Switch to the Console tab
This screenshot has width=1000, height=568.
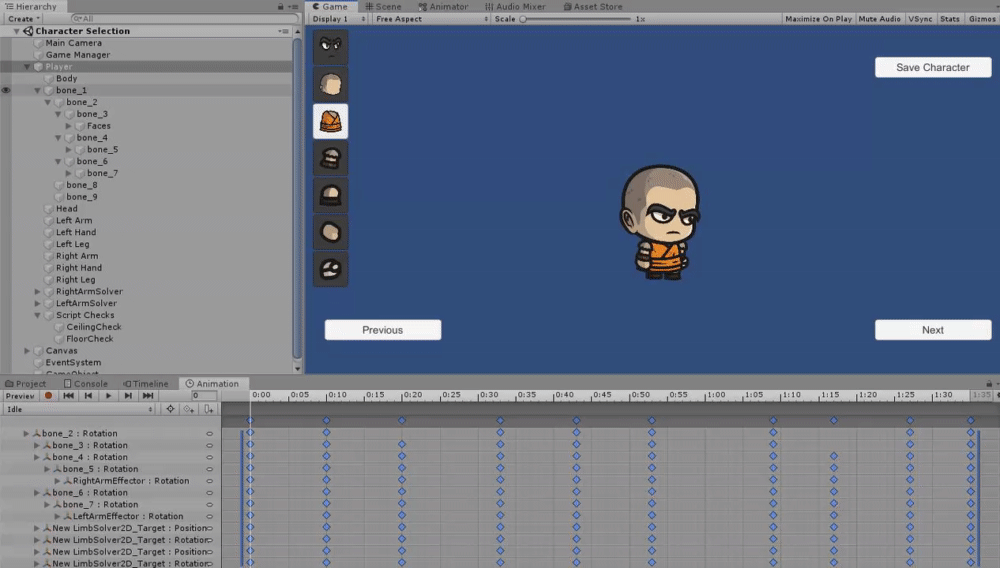(x=85, y=384)
